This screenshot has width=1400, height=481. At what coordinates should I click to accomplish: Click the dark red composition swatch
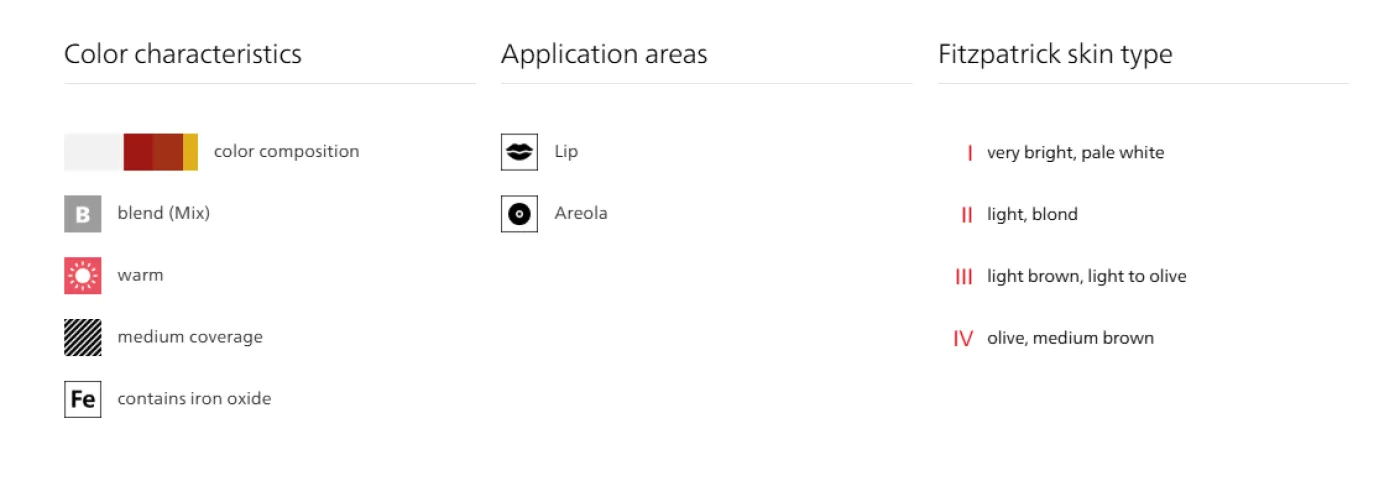(x=138, y=152)
